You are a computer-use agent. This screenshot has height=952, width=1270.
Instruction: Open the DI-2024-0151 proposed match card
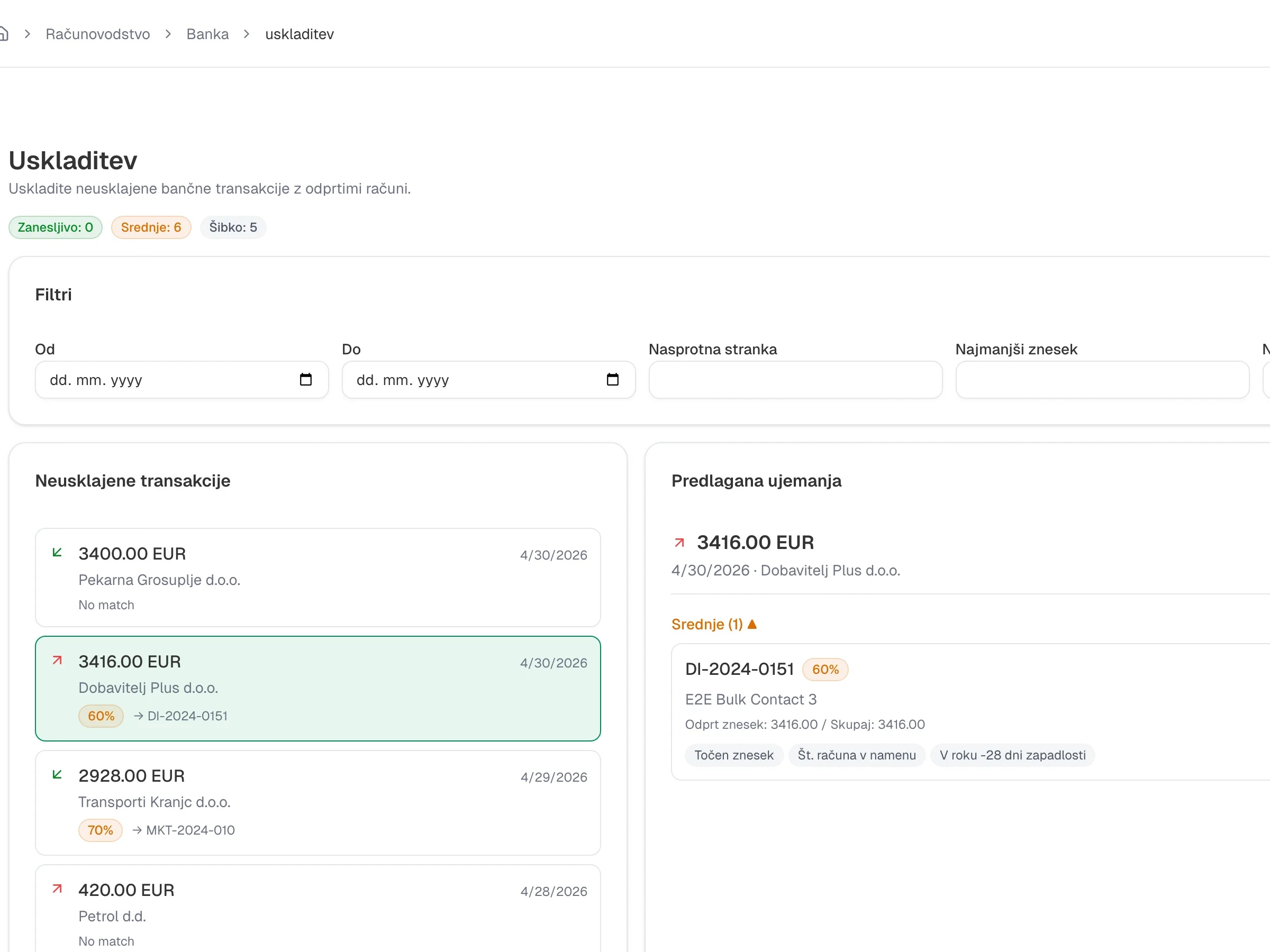[x=970, y=711]
